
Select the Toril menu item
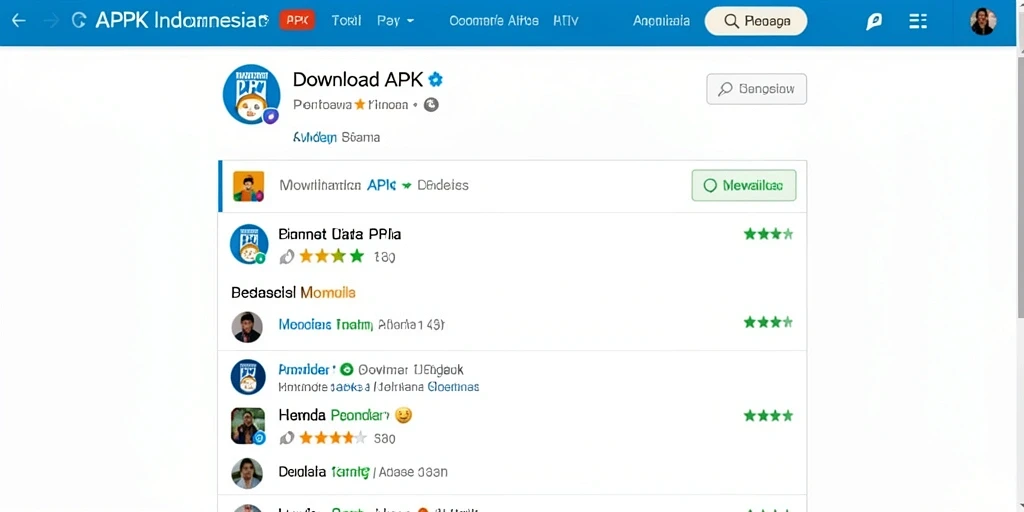pos(346,21)
